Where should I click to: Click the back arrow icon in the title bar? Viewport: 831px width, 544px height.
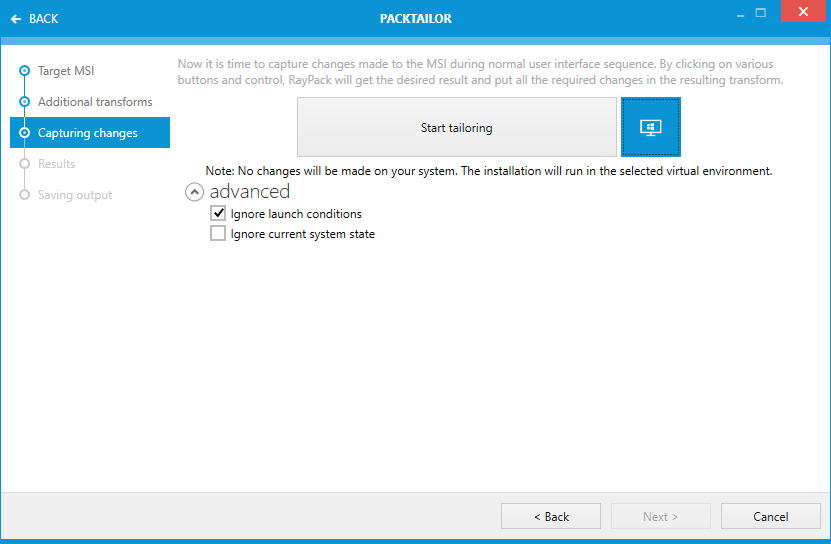16,19
